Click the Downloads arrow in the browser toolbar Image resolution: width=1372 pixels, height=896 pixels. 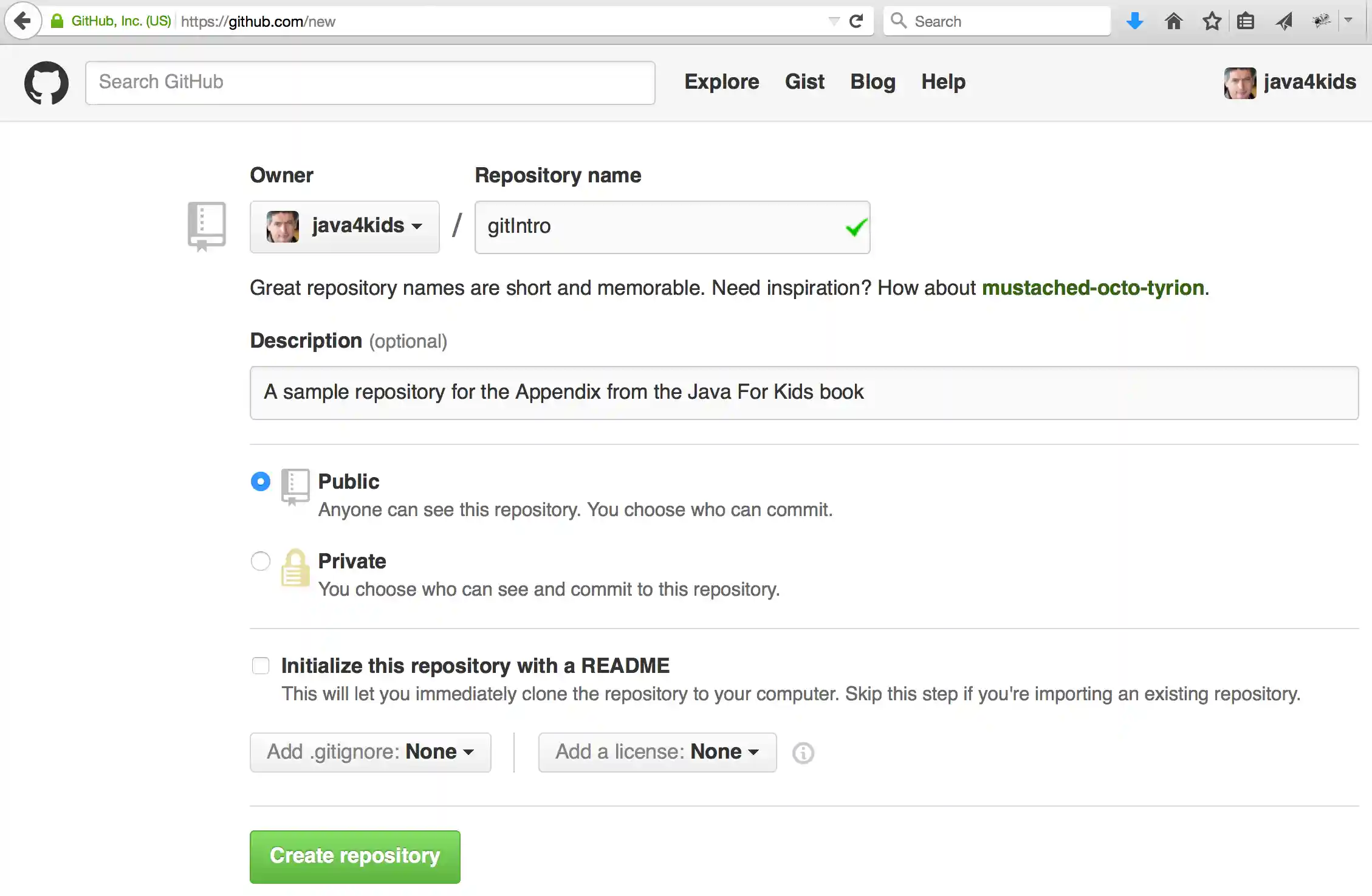click(x=1135, y=21)
